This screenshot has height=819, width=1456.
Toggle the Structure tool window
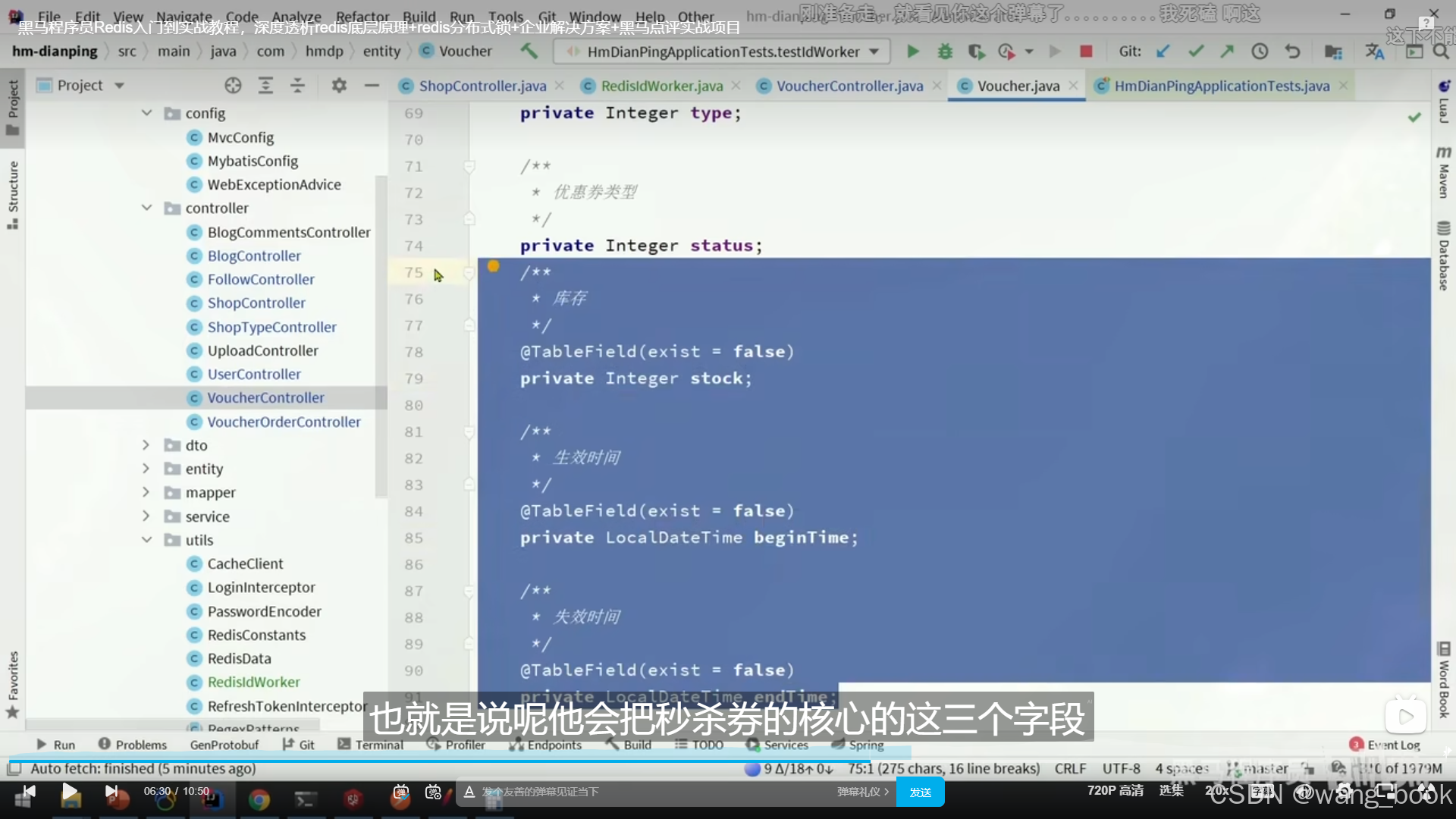click(13, 194)
